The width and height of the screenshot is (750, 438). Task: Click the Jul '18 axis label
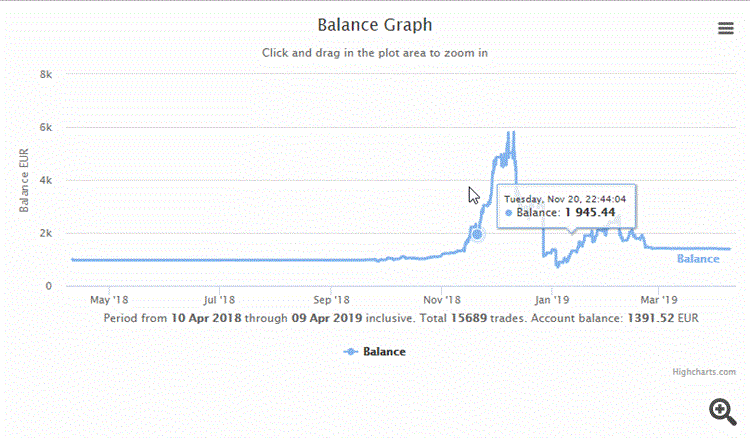(219, 300)
